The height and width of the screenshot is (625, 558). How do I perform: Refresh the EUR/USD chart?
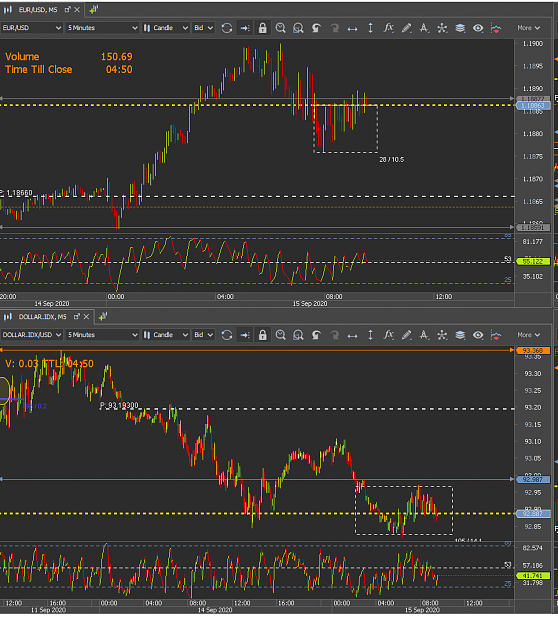(227, 28)
